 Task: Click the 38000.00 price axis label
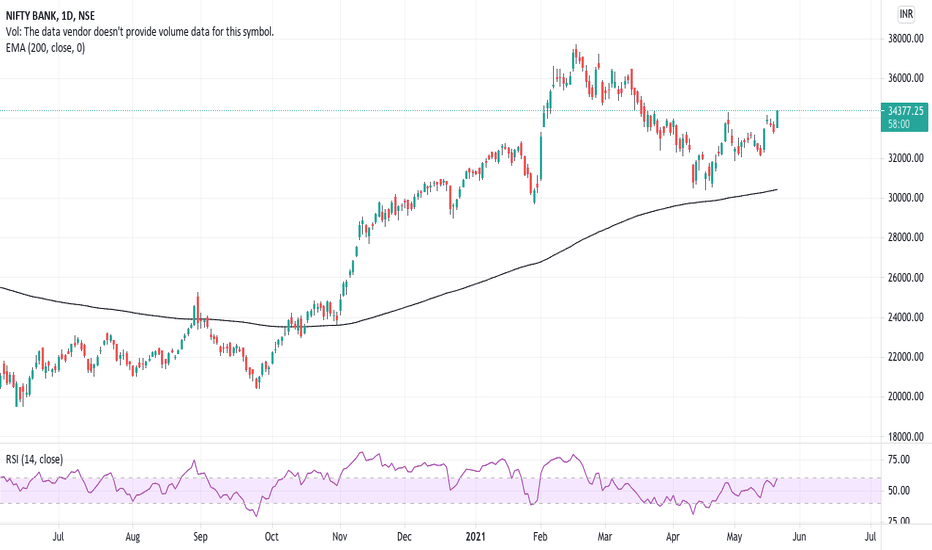point(905,39)
